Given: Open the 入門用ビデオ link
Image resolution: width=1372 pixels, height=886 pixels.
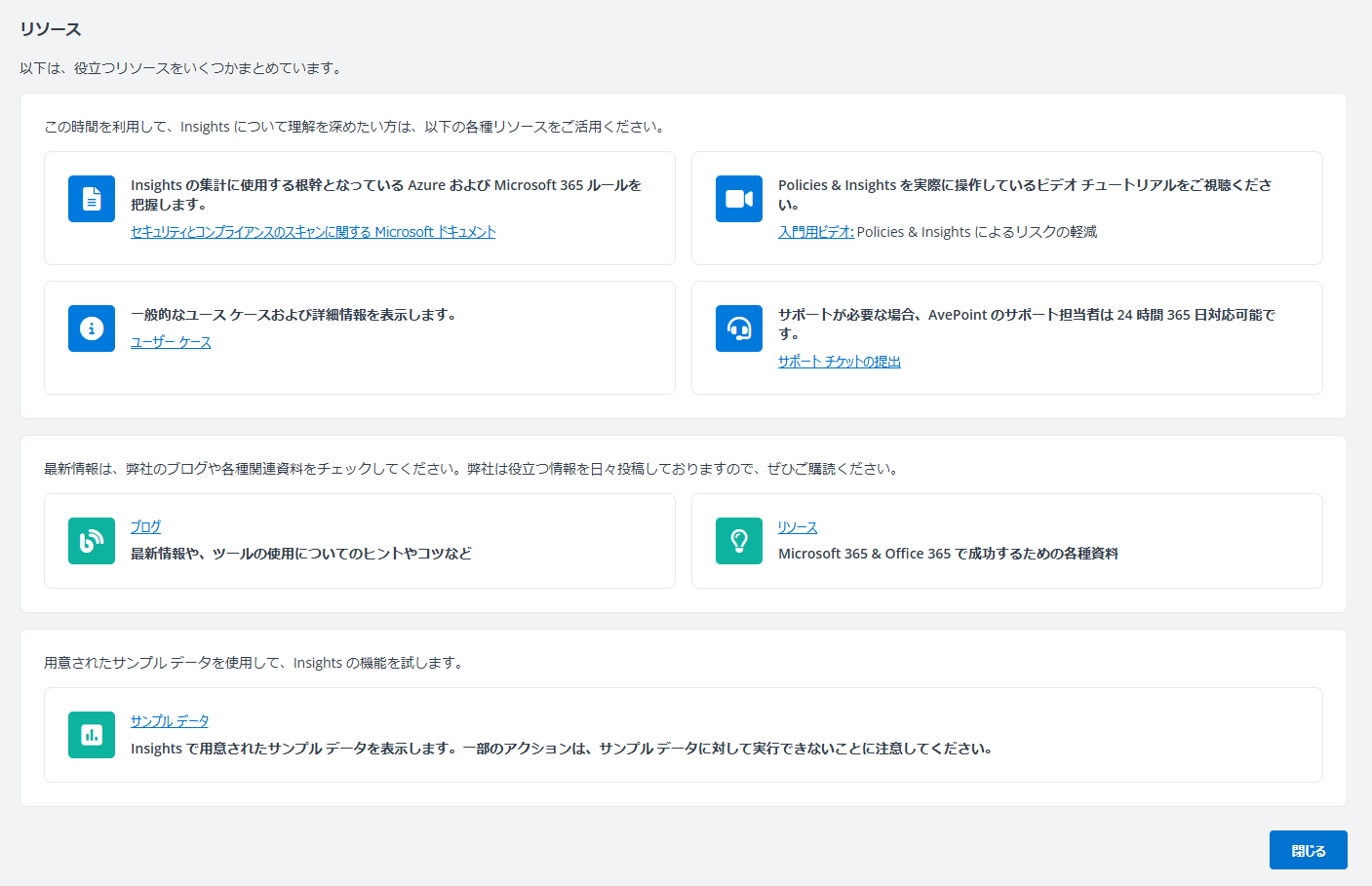Looking at the screenshot, I should [815, 232].
